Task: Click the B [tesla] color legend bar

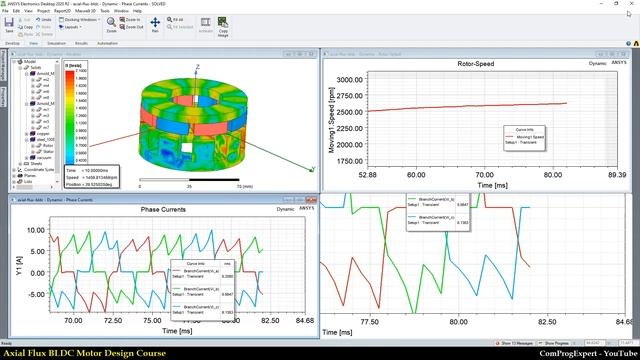Action: pyautogui.click(x=70, y=117)
